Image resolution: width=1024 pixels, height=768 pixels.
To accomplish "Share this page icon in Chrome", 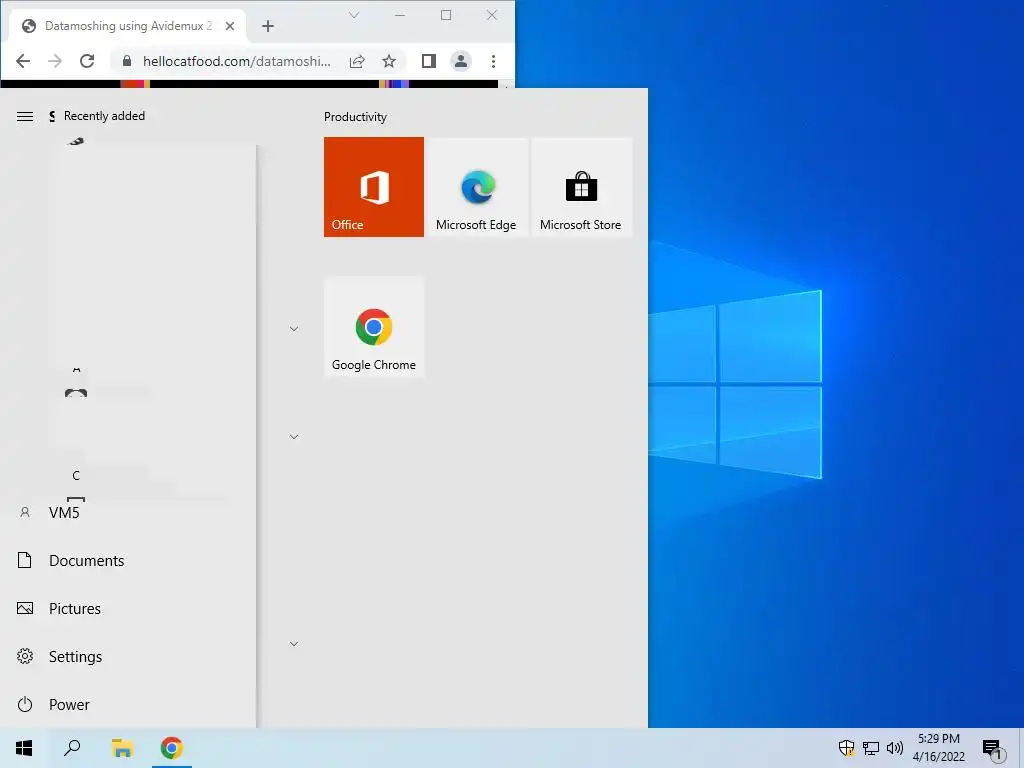I will [357, 61].
